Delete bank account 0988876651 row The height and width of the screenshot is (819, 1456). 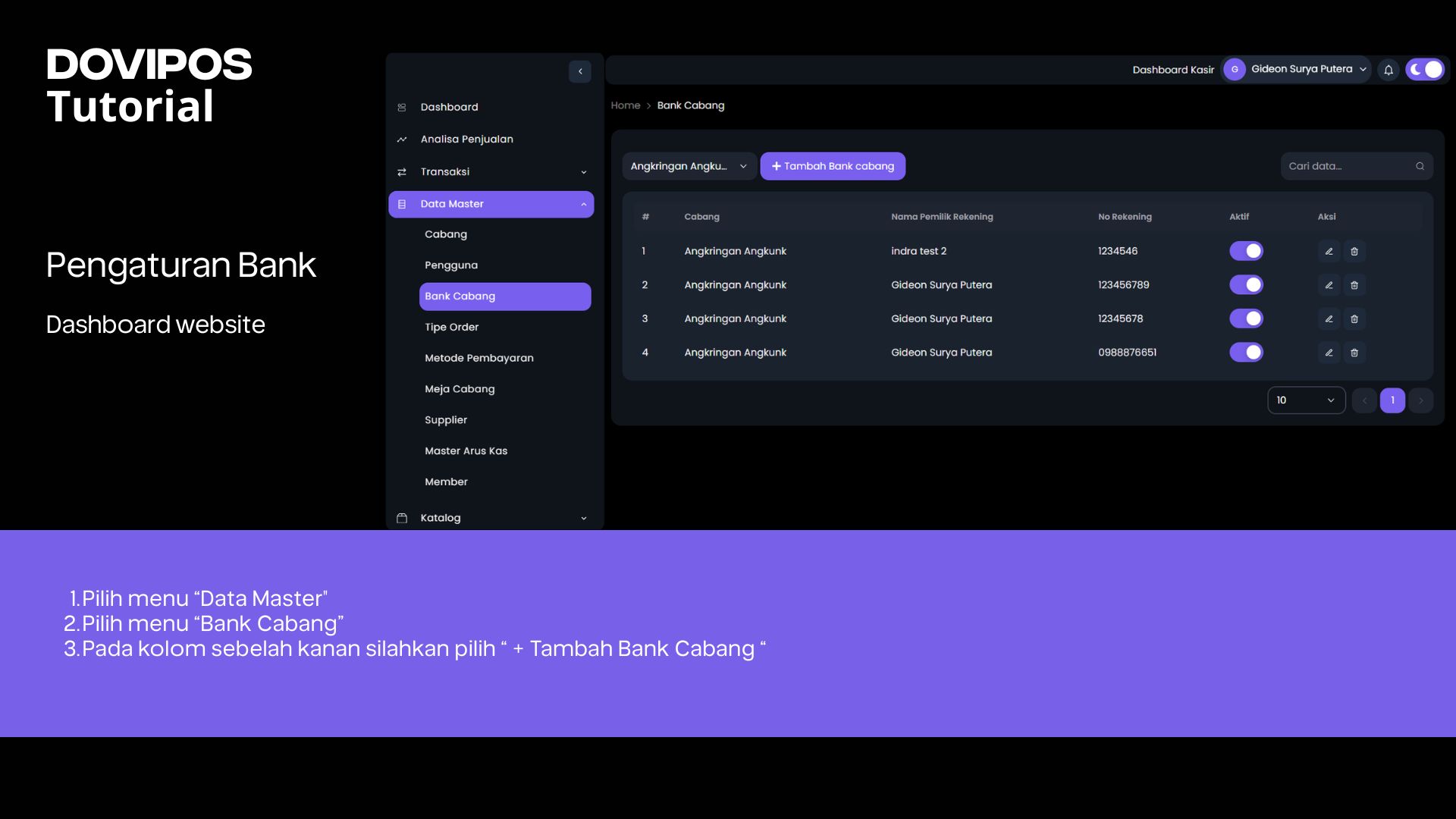pos(1354,353)
